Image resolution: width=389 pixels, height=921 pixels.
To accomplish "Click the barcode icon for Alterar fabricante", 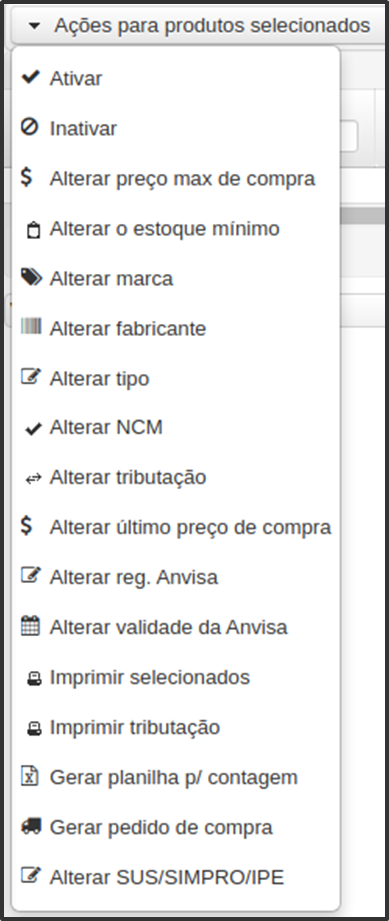I will point(31,326).
